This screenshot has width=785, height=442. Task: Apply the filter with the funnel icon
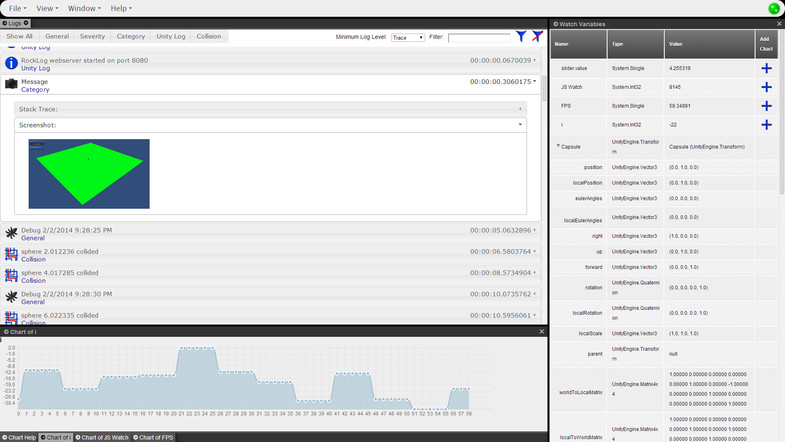coord(521,37)
